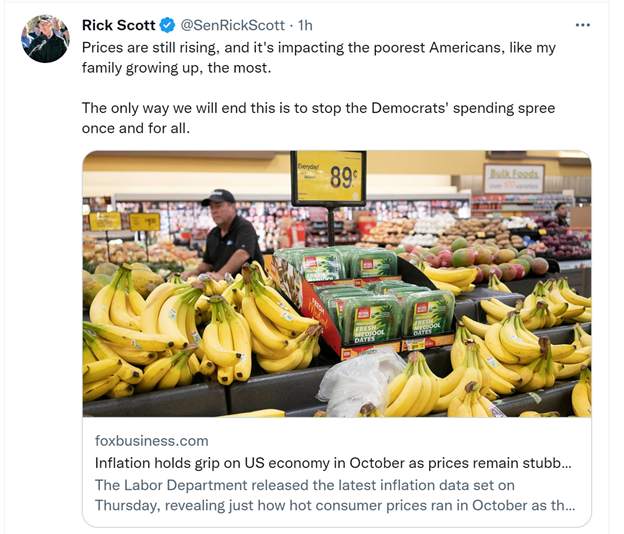Click the 89 cent price sign in photo
The width and height of the screenshot is (624, 534).
click(329, 178)
